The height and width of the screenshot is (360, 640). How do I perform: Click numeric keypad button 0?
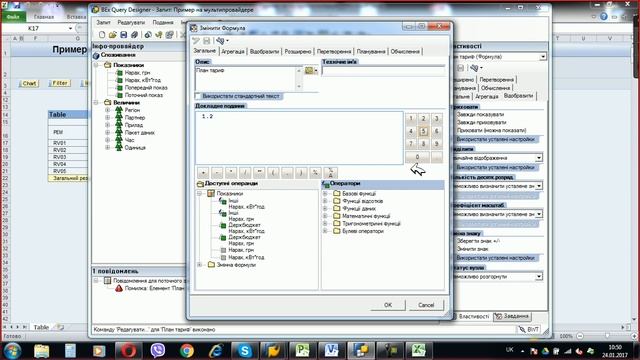tap(417, 157)
